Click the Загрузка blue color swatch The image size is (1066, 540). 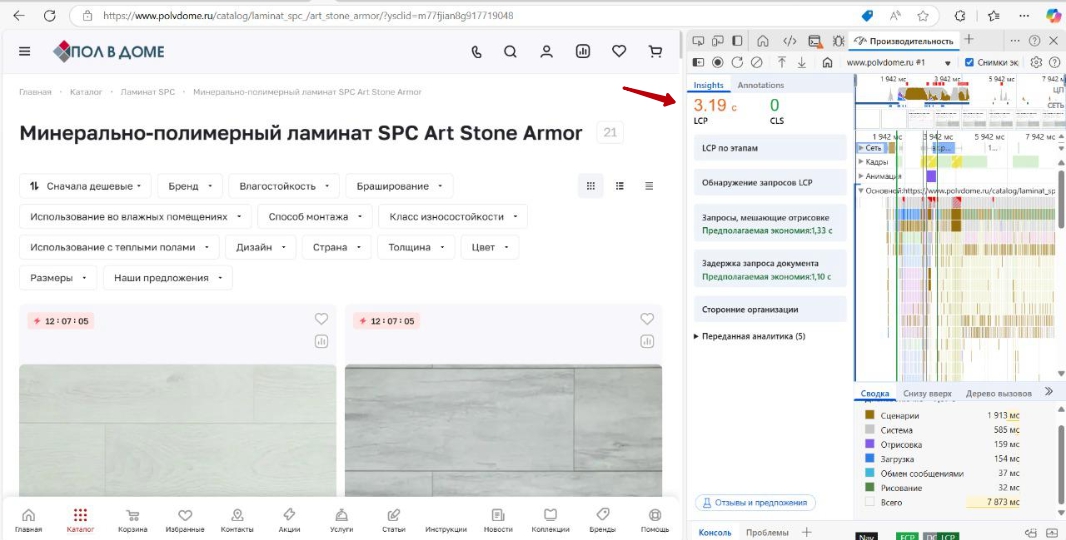[x=870, y=458]
